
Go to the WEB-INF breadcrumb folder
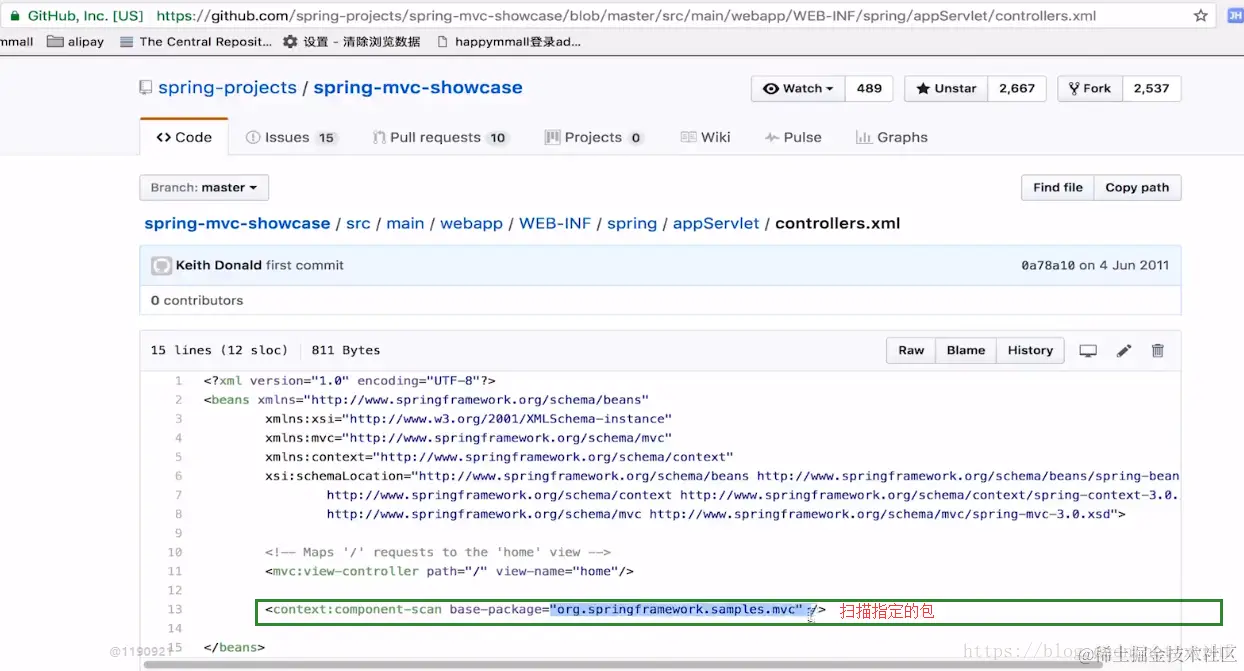(x=555, y=223)
